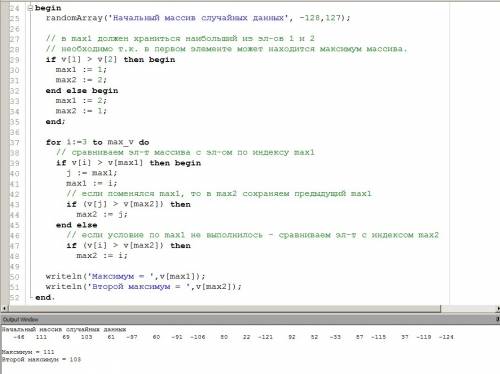Click the horizontal scrollbar thumb under the code editor
The image size is (500, 374).
click(x=224, y=309)
